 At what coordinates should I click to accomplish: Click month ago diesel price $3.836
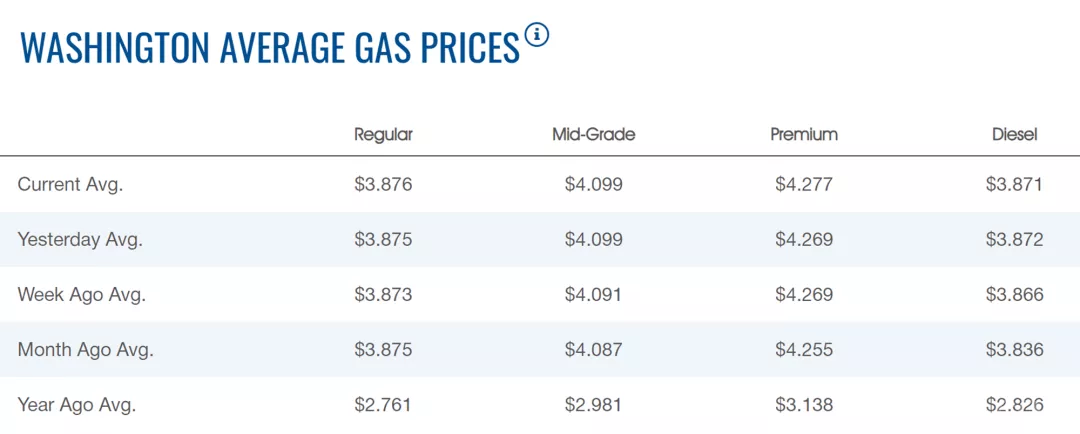1015,350
